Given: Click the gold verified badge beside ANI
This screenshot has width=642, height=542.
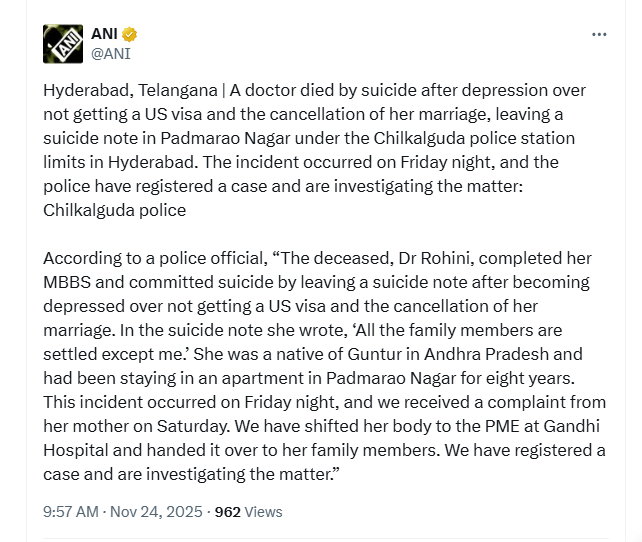Looking at the screenshot, I should click(x=129, y=34).
